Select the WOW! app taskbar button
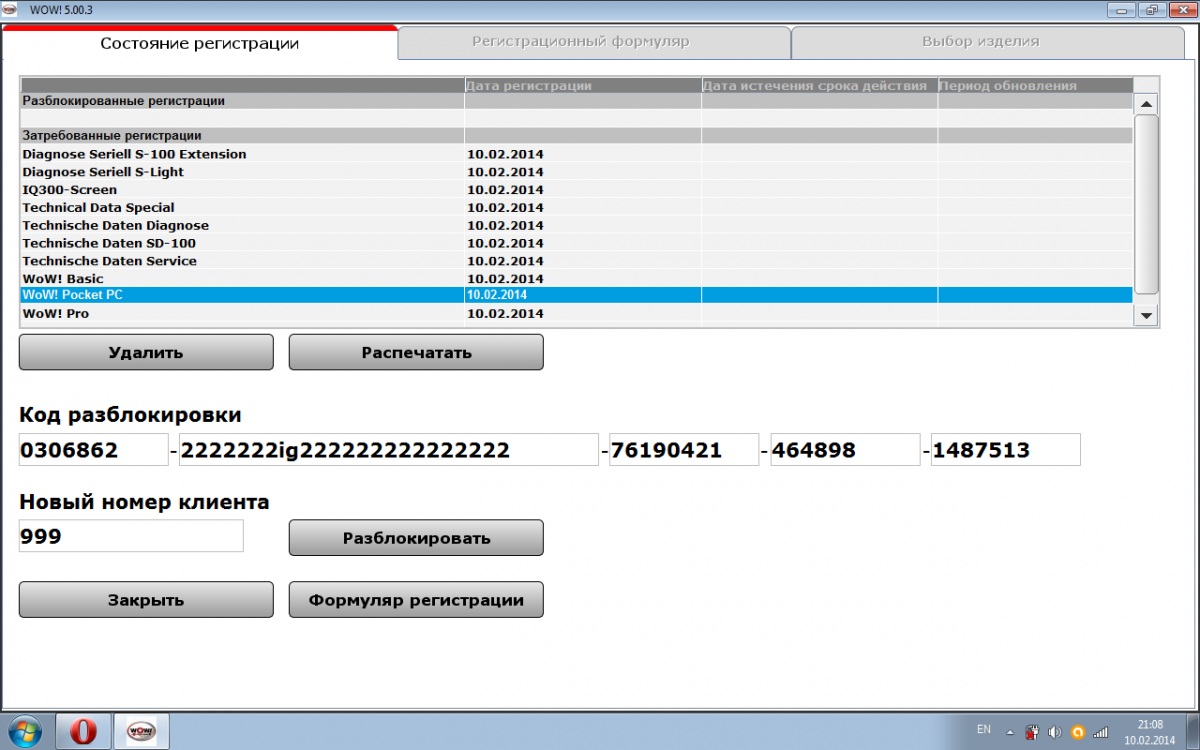 coord(141,731)
